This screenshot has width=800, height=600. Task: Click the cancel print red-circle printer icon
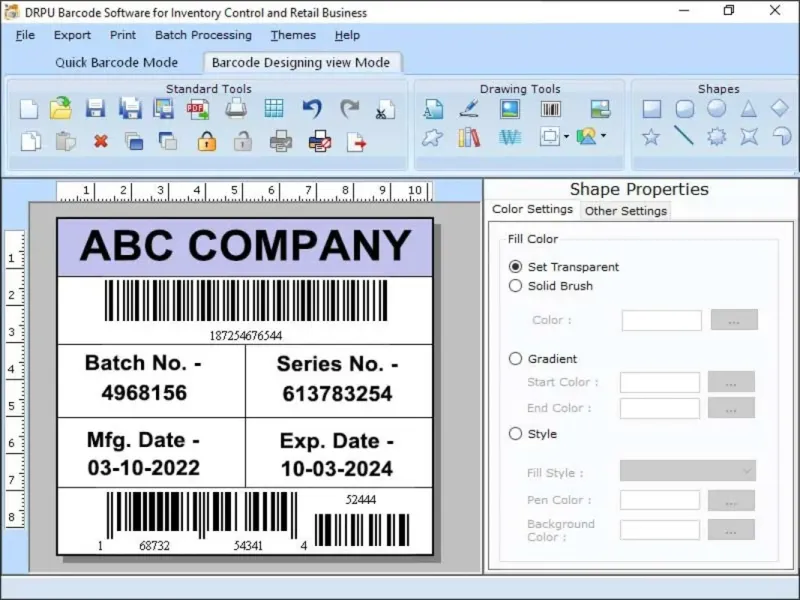click(x=320, y=141)
